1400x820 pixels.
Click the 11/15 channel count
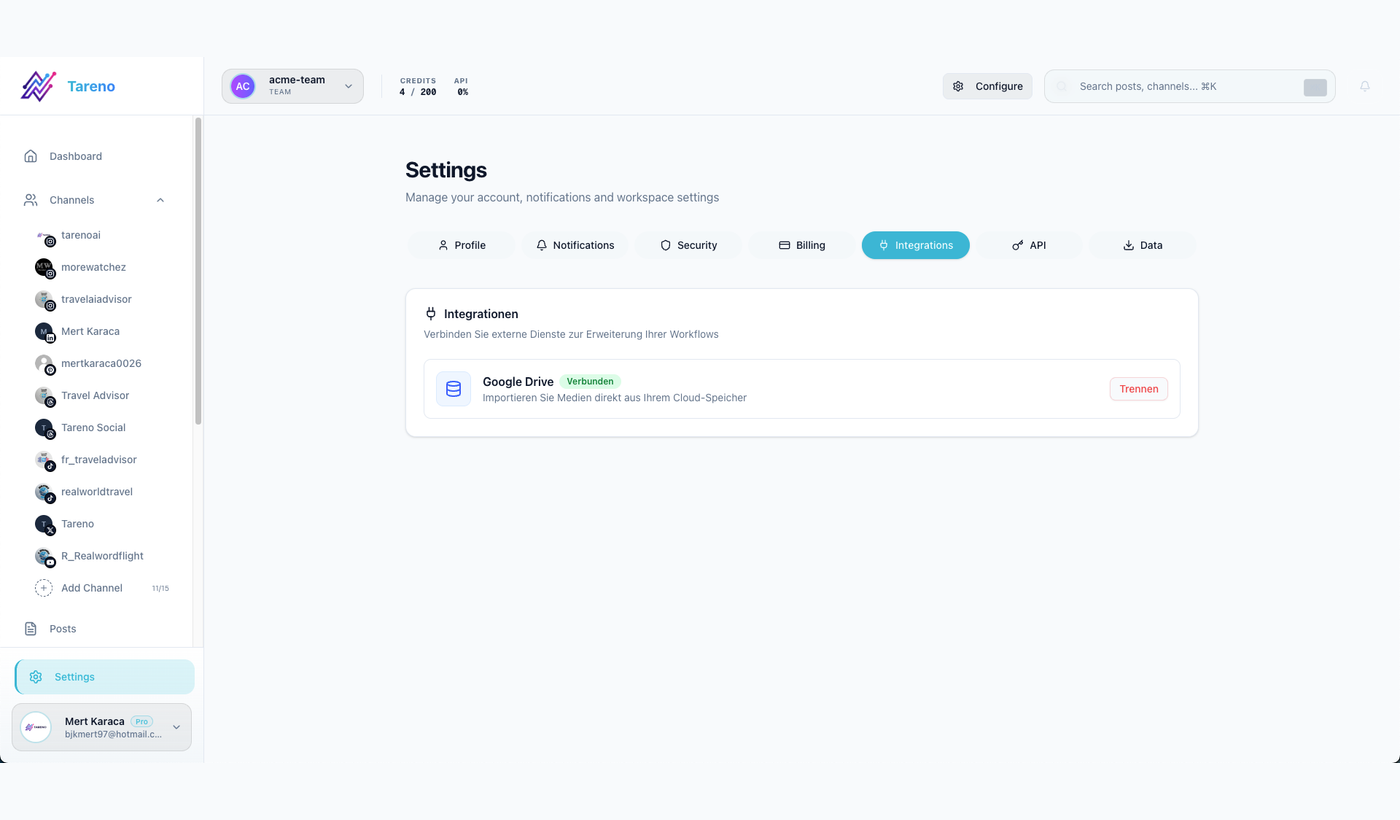[x=160, y=588]
